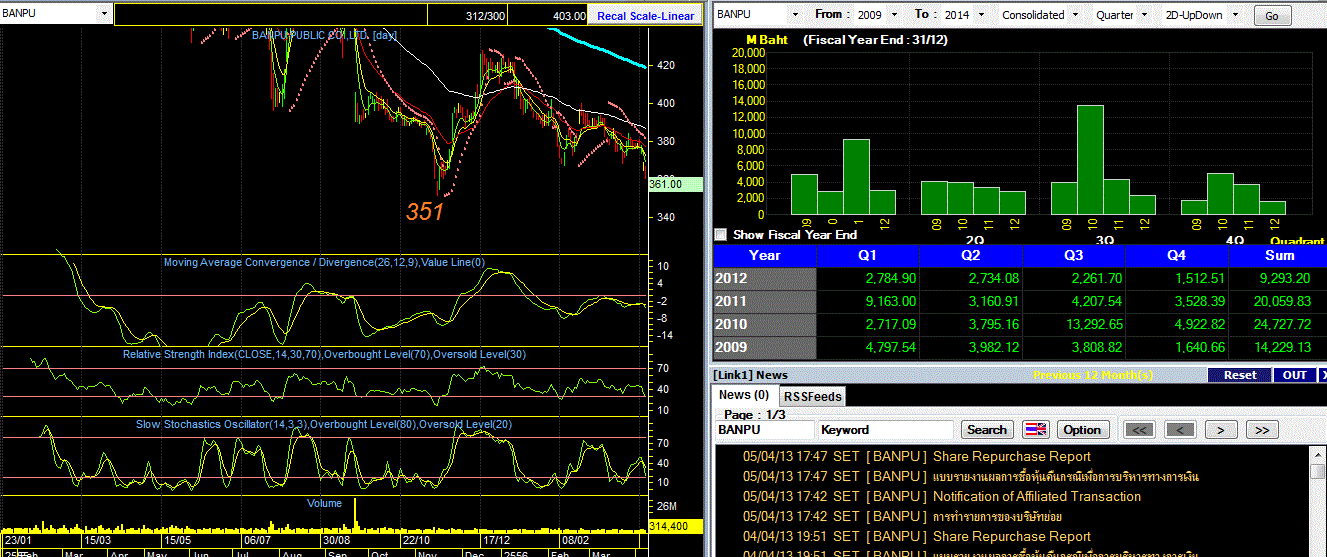Screen dimensions: 1327x557
Task: Click the tallest 3Q 2010 bar
Action: tap(1090, 160)
